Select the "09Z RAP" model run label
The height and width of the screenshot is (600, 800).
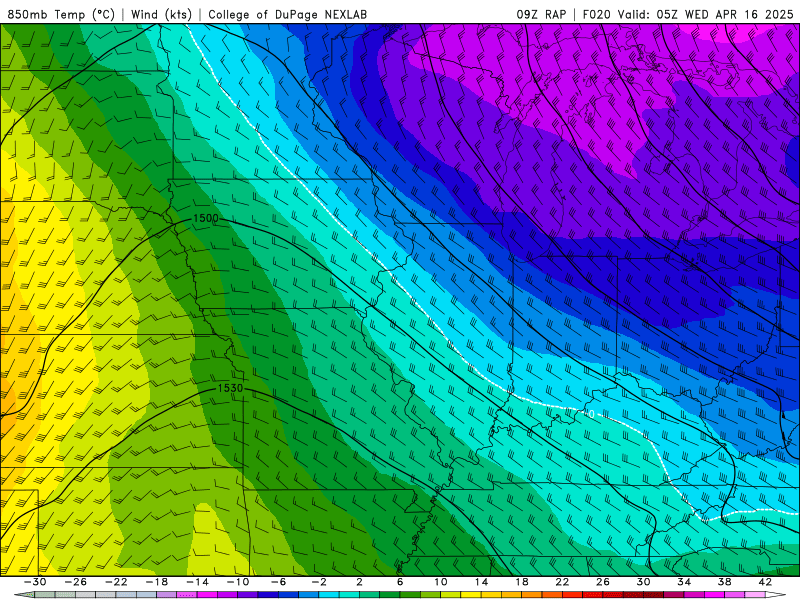click(541, 14)
